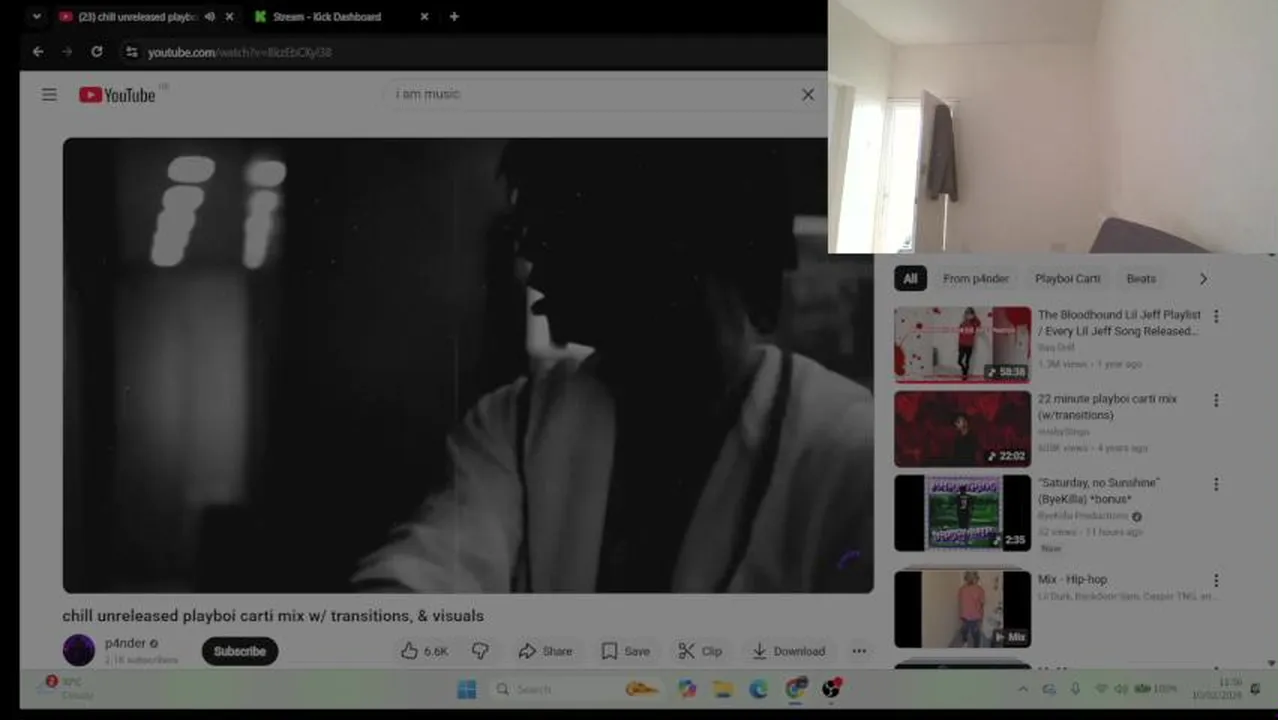1278x720 pixels.
Task: Click into the YouTube search field
Action: pos(590,94)
